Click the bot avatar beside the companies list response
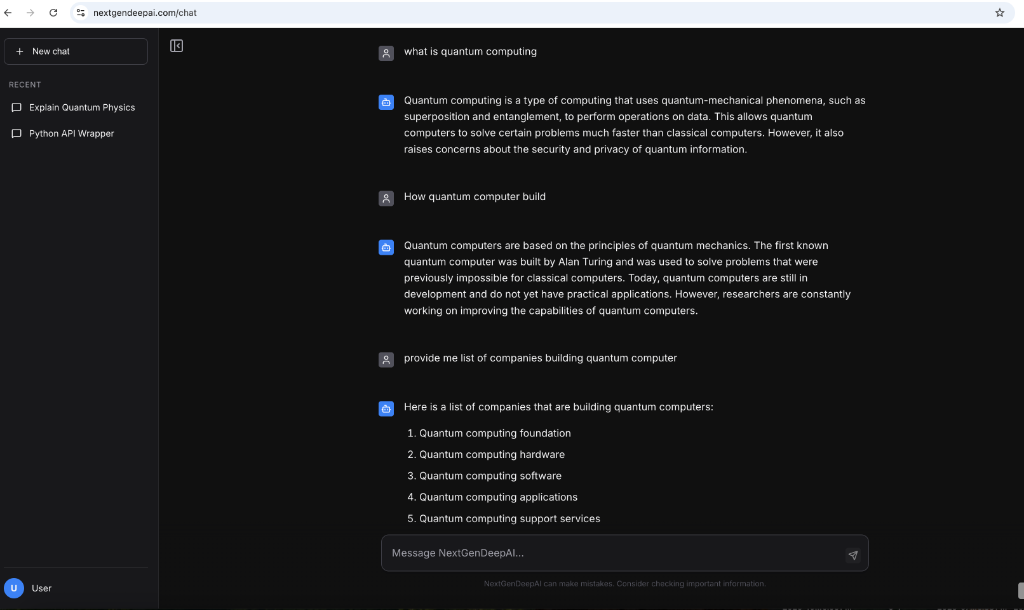The width and height of the screenshot is (1024, 610). 386,408
